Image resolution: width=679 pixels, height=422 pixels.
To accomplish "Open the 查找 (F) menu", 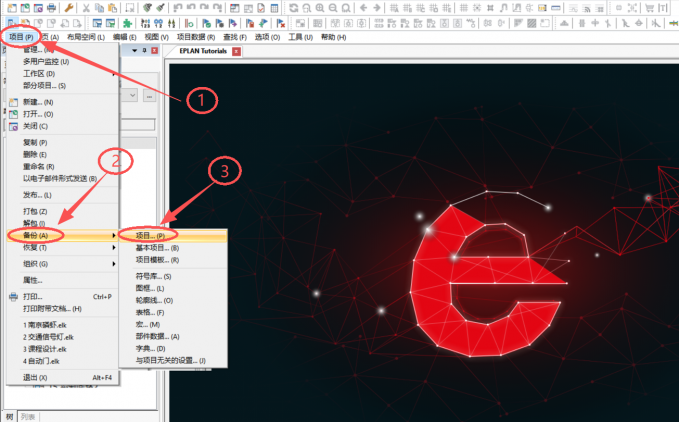I will [235, 37].
